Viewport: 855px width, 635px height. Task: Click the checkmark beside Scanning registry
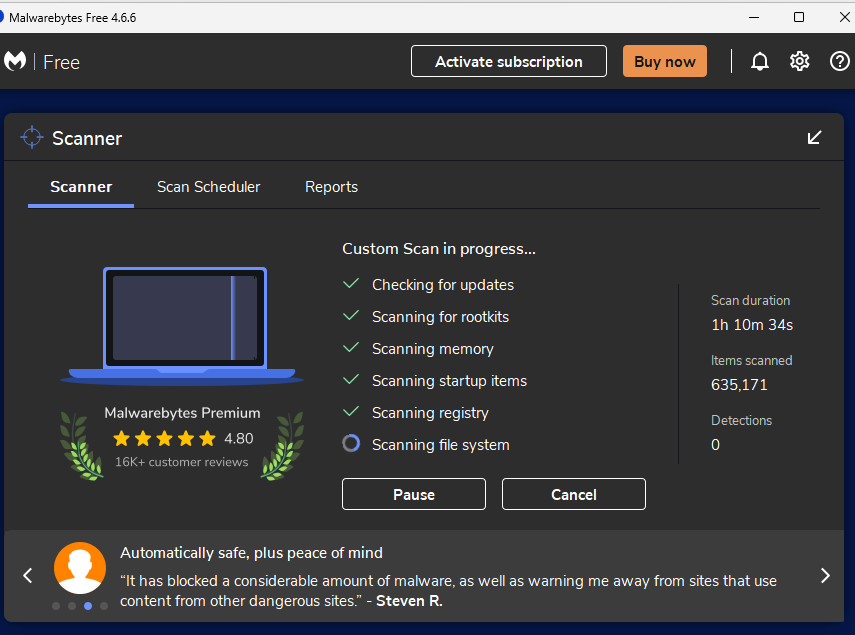point(351,411)
